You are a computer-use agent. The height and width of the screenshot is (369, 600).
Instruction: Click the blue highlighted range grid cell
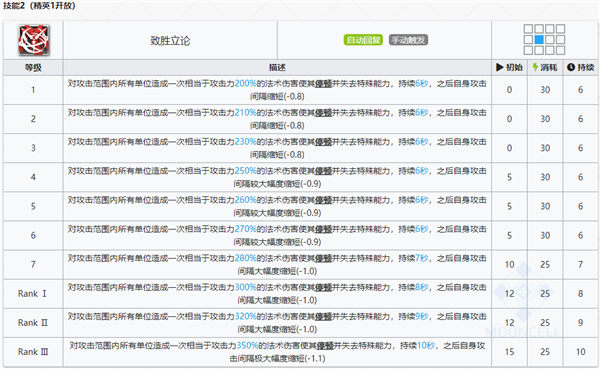(x=539, y=39)
